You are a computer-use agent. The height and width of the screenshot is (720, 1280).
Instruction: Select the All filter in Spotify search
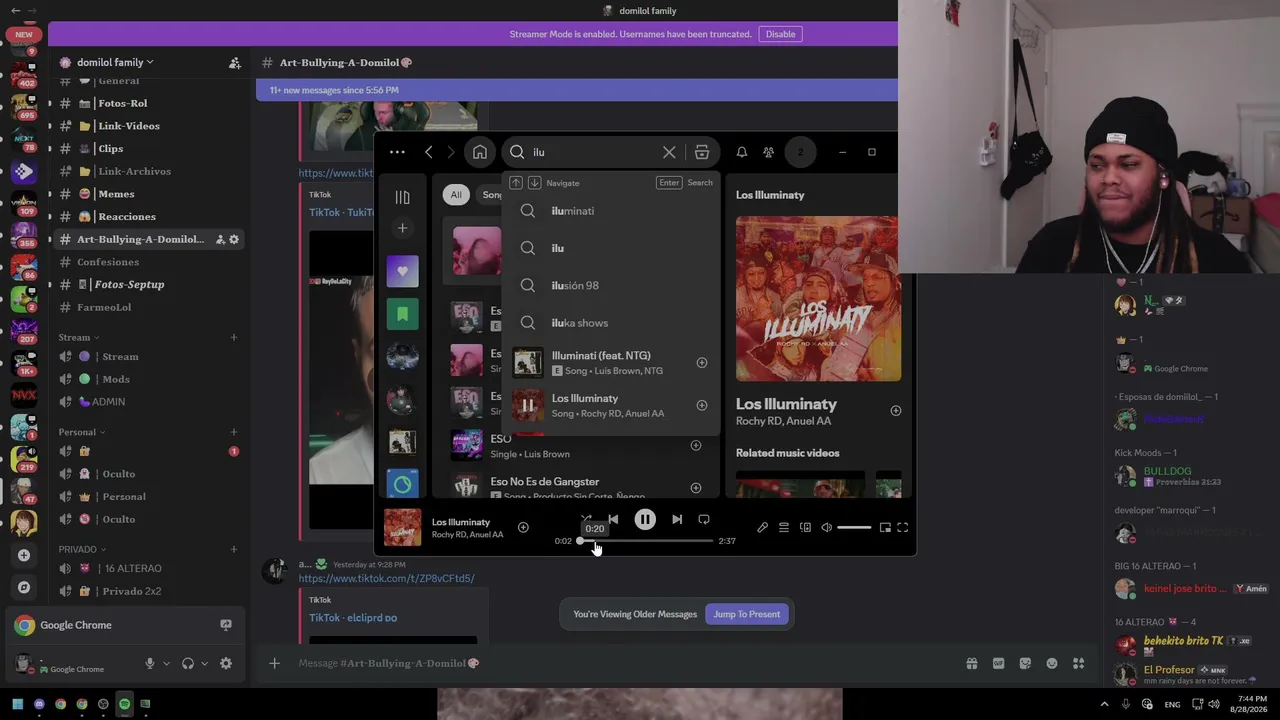click(456, 195)
